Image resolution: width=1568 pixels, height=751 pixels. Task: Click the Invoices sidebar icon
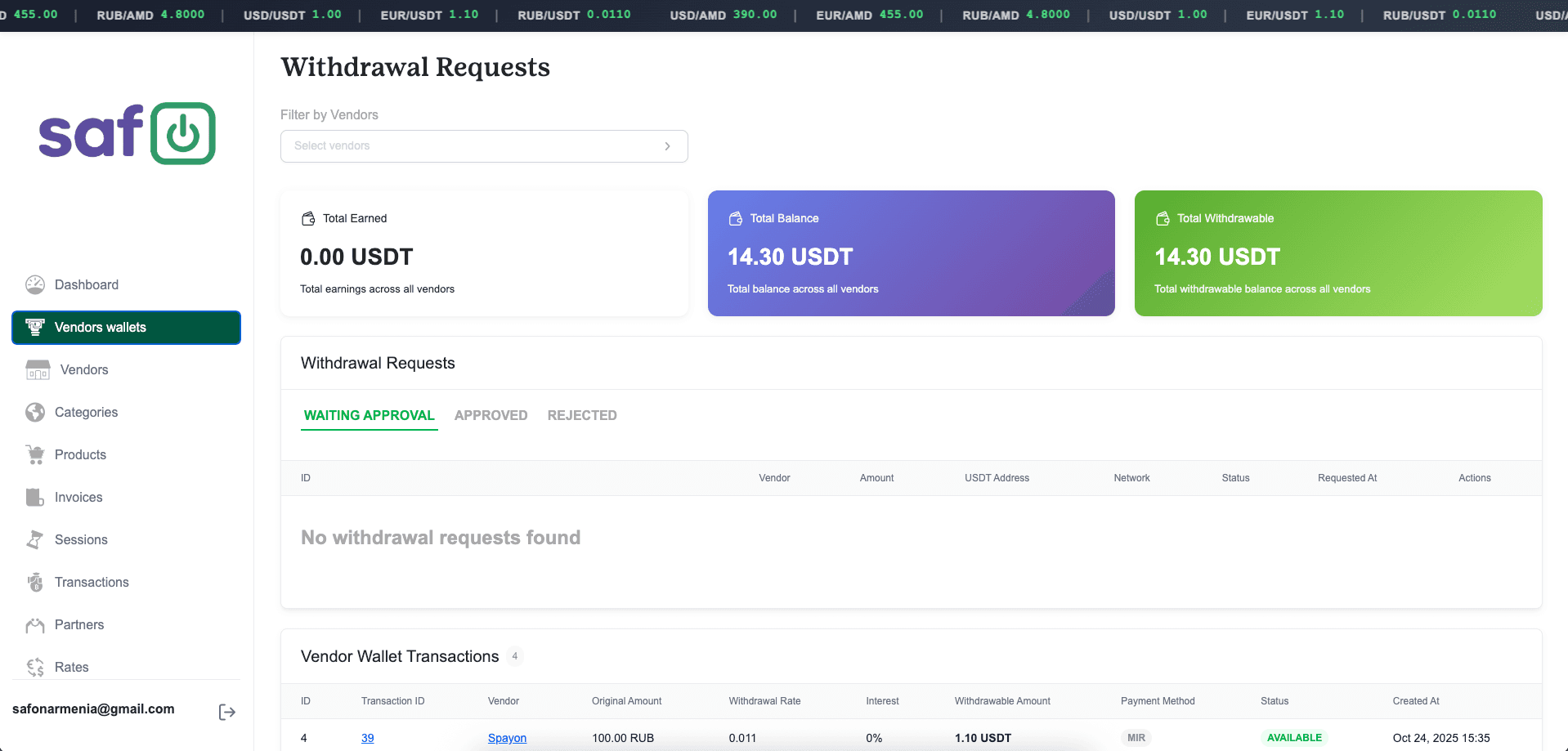click(35, 497)
